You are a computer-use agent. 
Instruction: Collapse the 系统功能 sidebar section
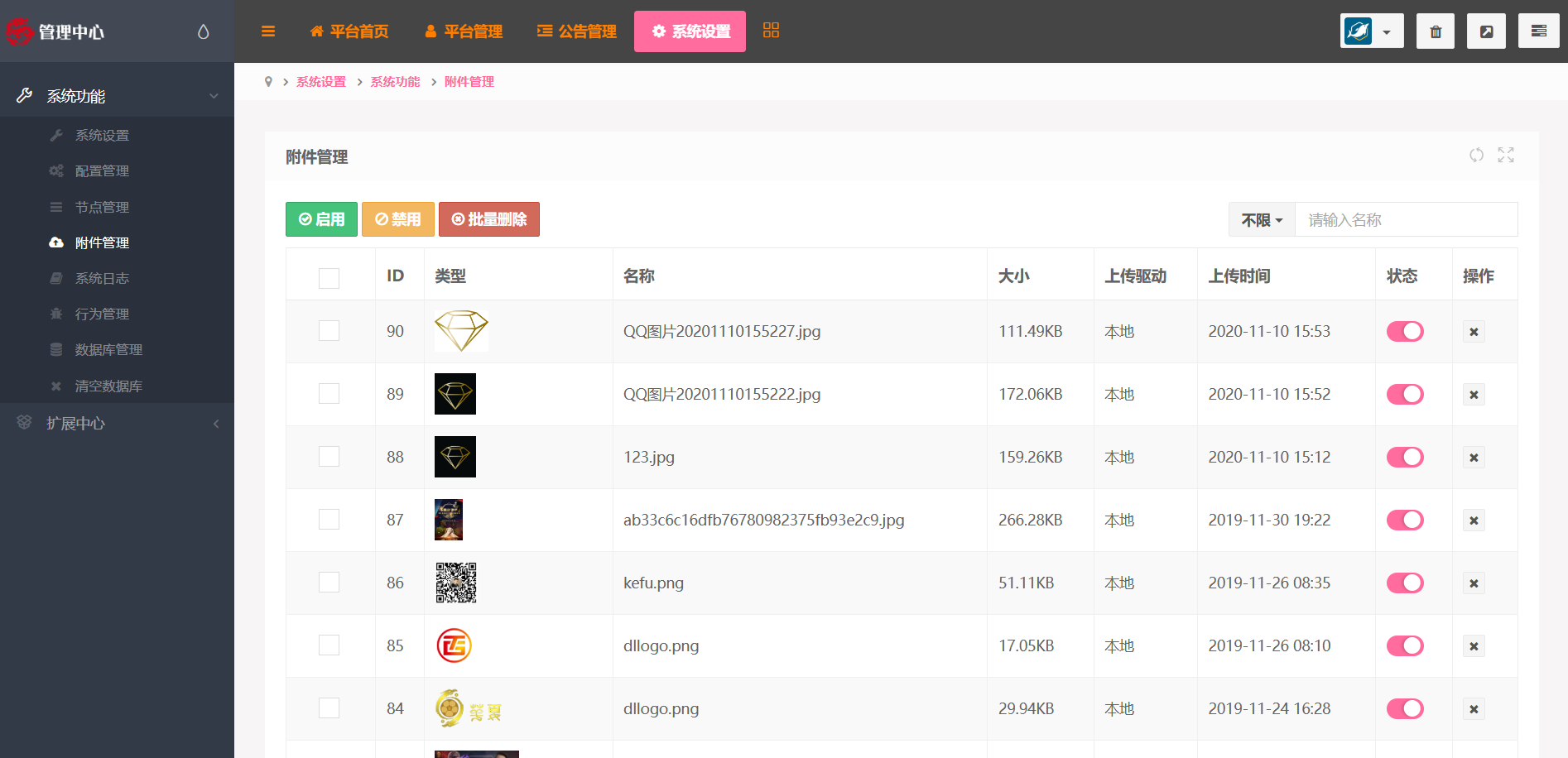tap(117, 96)
